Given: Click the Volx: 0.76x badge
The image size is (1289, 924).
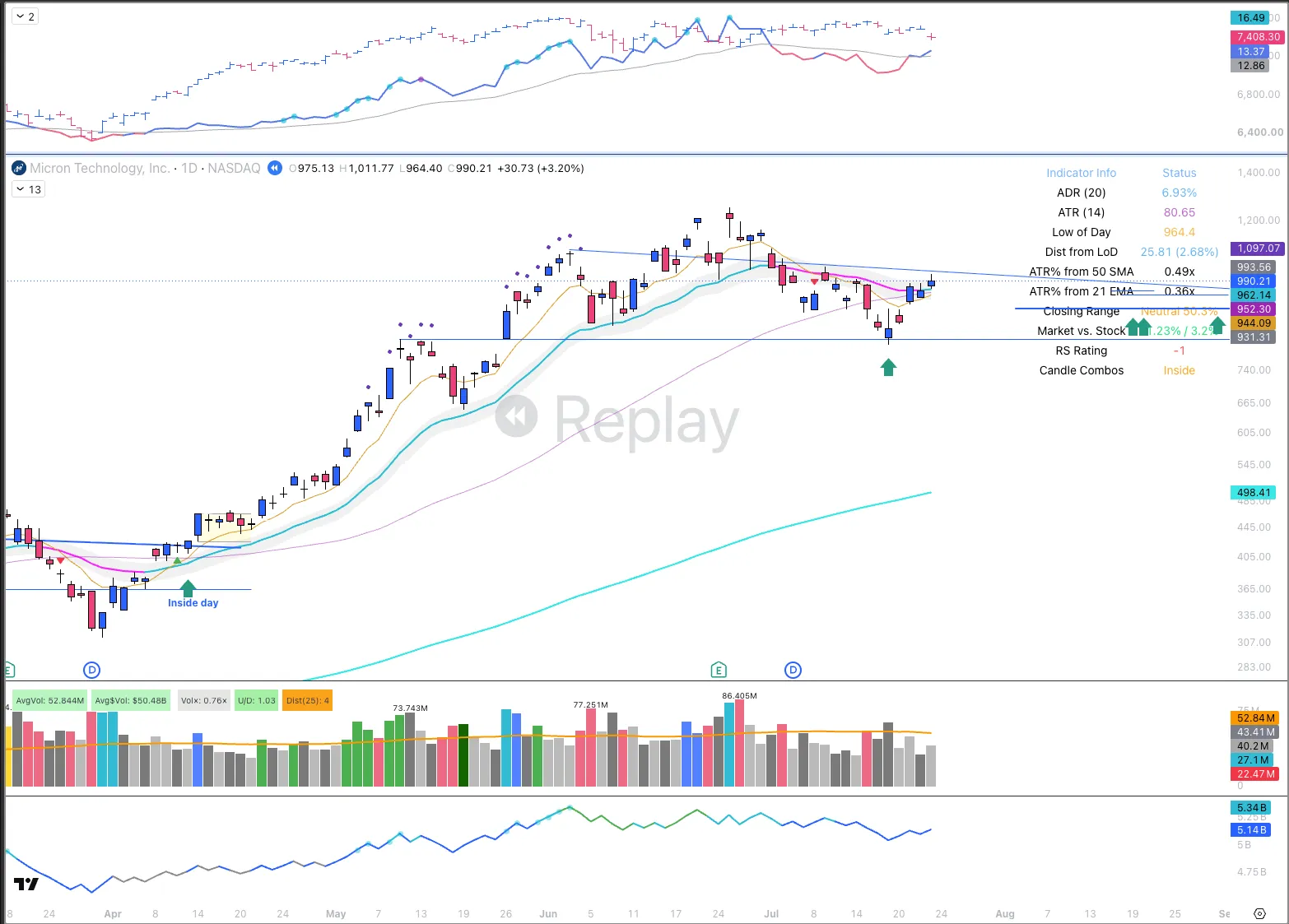Looking at the screenshot, I should point(204,701).
